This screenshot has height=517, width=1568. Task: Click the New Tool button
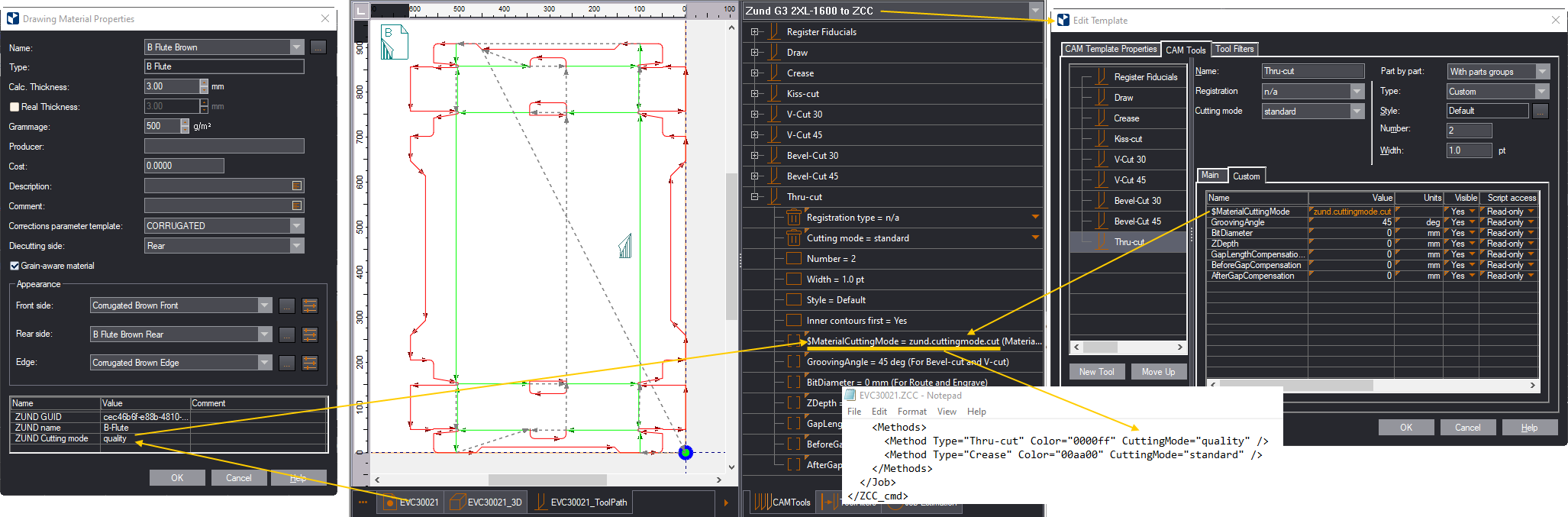tap(1096, 372)
